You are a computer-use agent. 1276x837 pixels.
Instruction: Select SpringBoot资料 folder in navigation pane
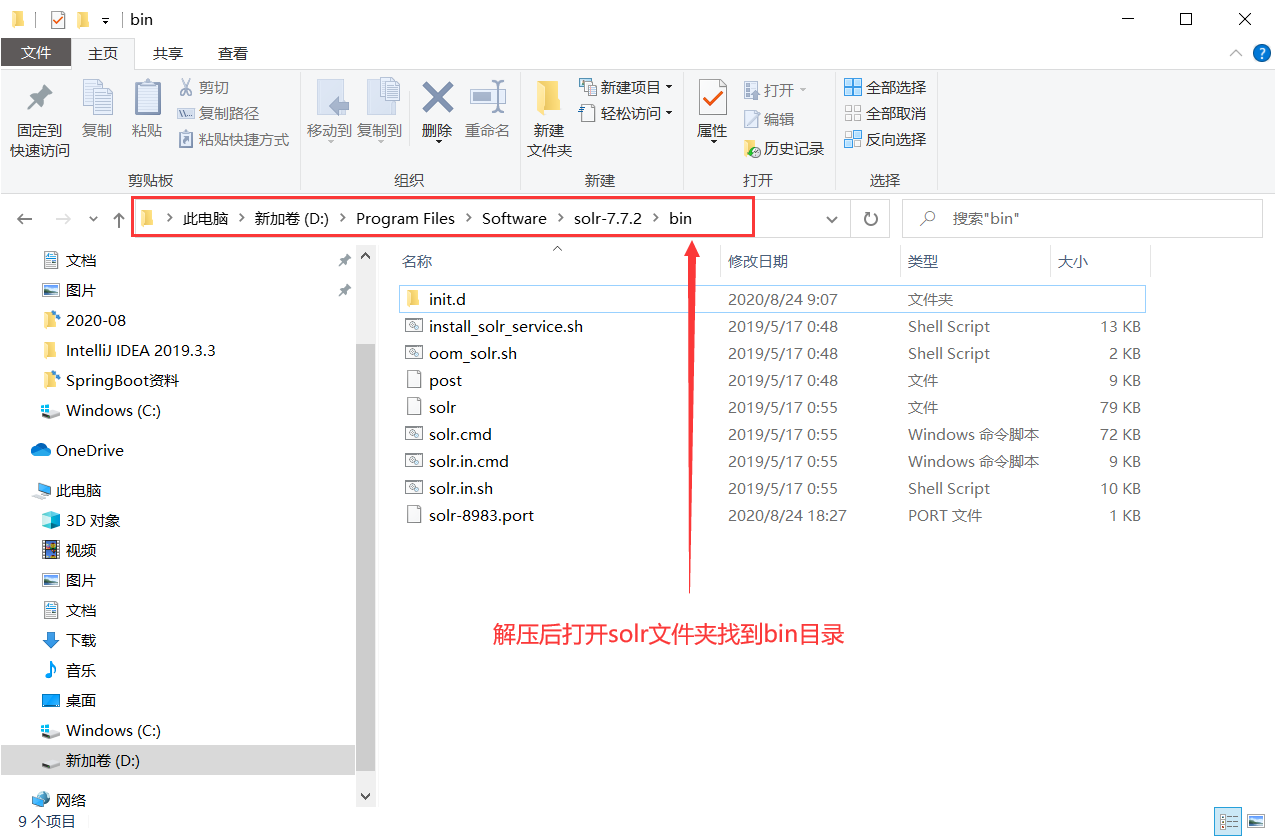(111, 380)
